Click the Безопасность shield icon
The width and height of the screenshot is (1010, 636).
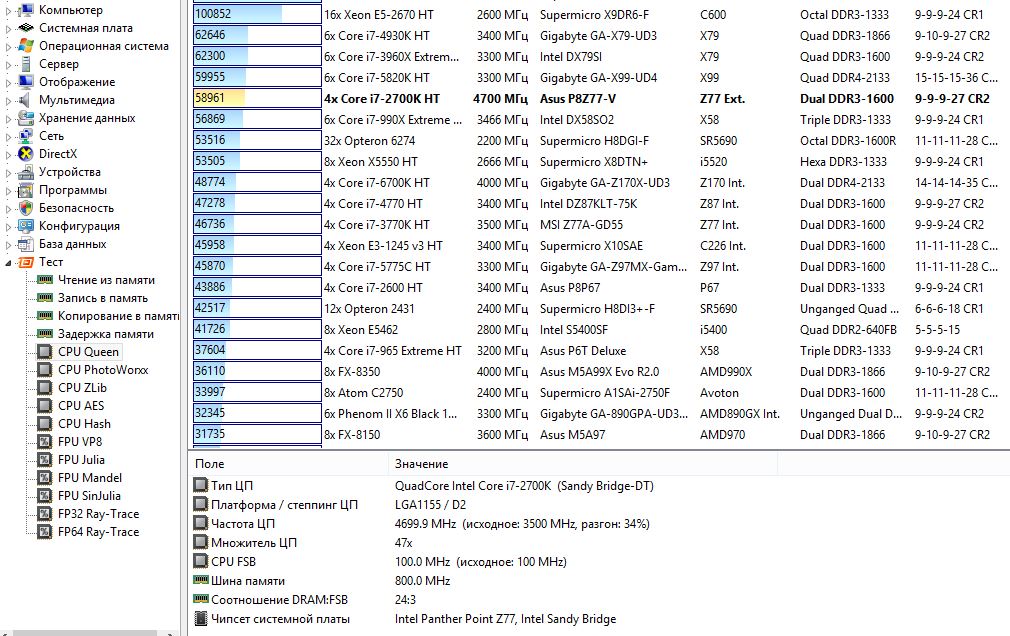click(26, 208)
